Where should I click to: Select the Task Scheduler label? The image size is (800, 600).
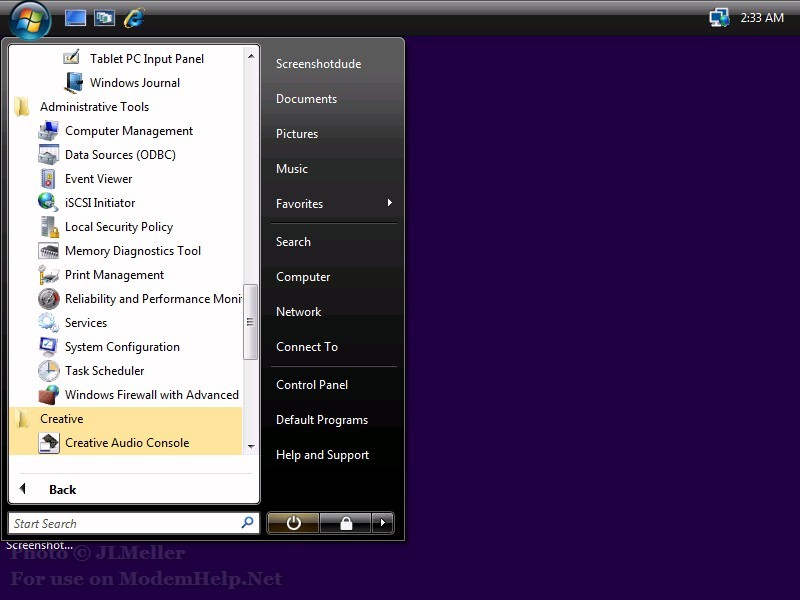coord(105,371)
